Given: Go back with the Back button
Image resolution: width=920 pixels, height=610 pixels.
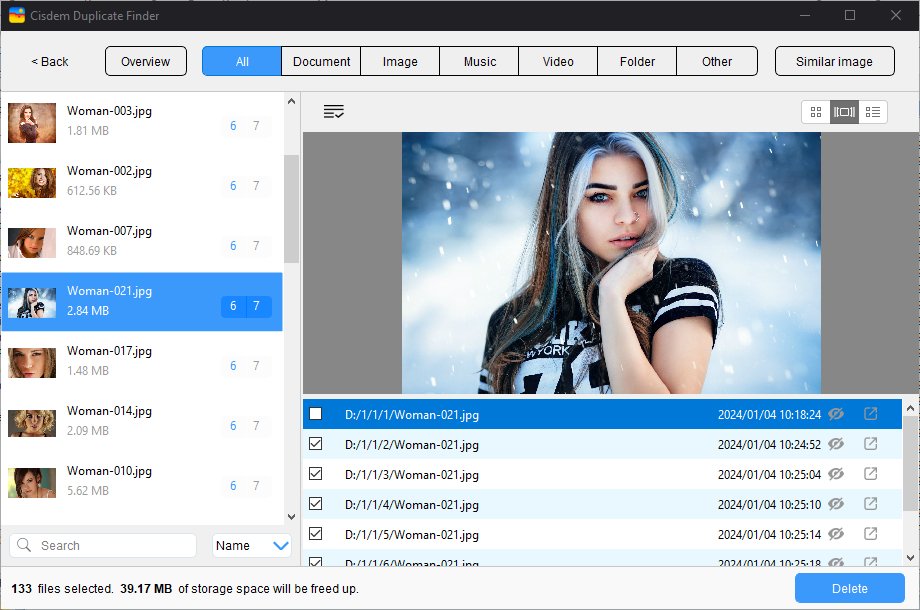Looking at the screenshot, I should 50,61.
